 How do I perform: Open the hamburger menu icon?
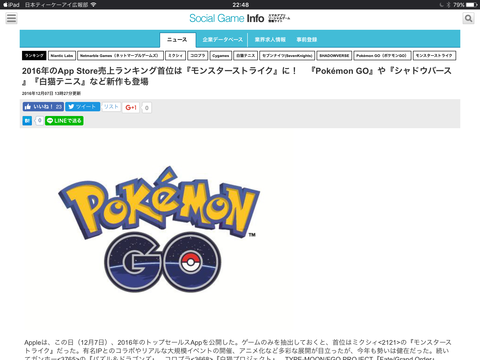(11, 18)
